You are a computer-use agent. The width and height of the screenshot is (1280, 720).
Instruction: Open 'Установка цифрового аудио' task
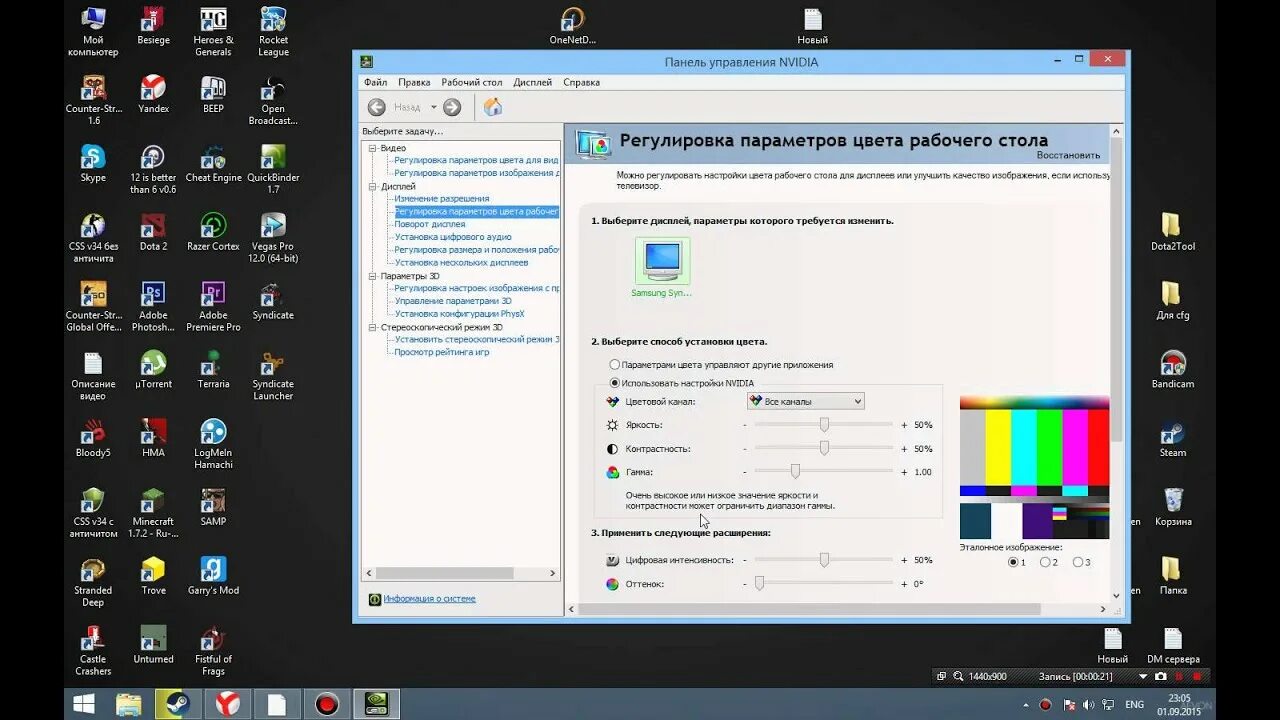click(453, 237)
